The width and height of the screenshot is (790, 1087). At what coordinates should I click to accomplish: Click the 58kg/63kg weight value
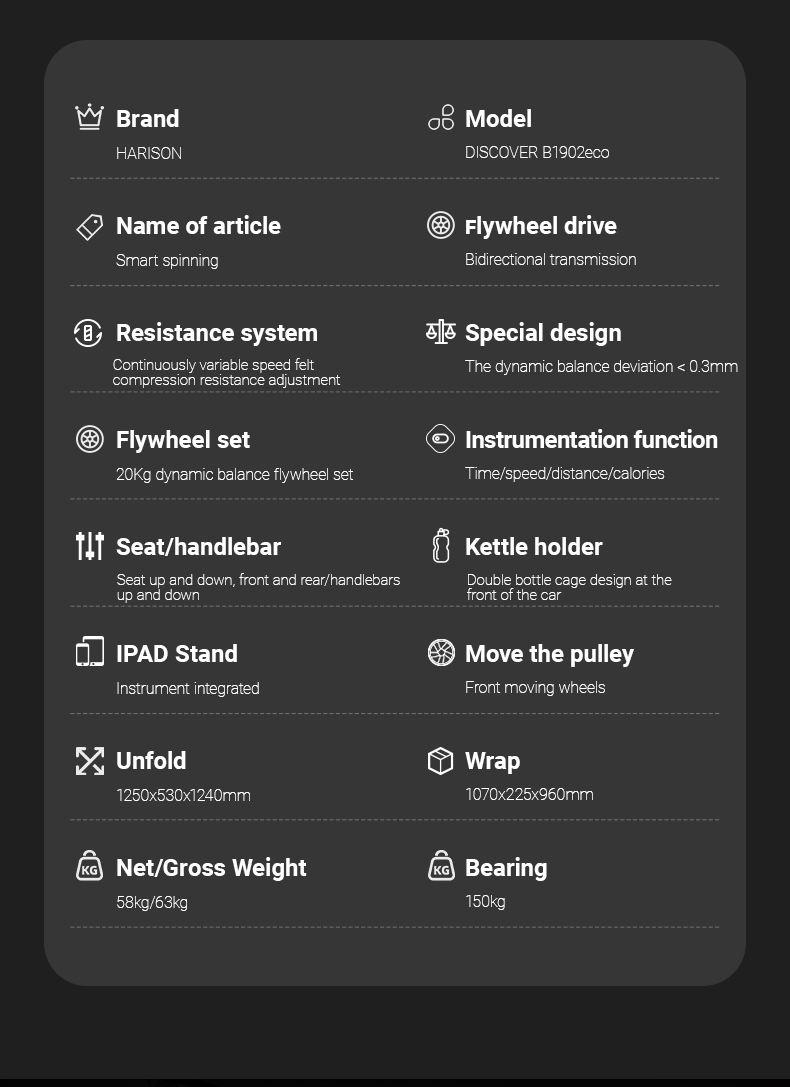tap(152, 903)
